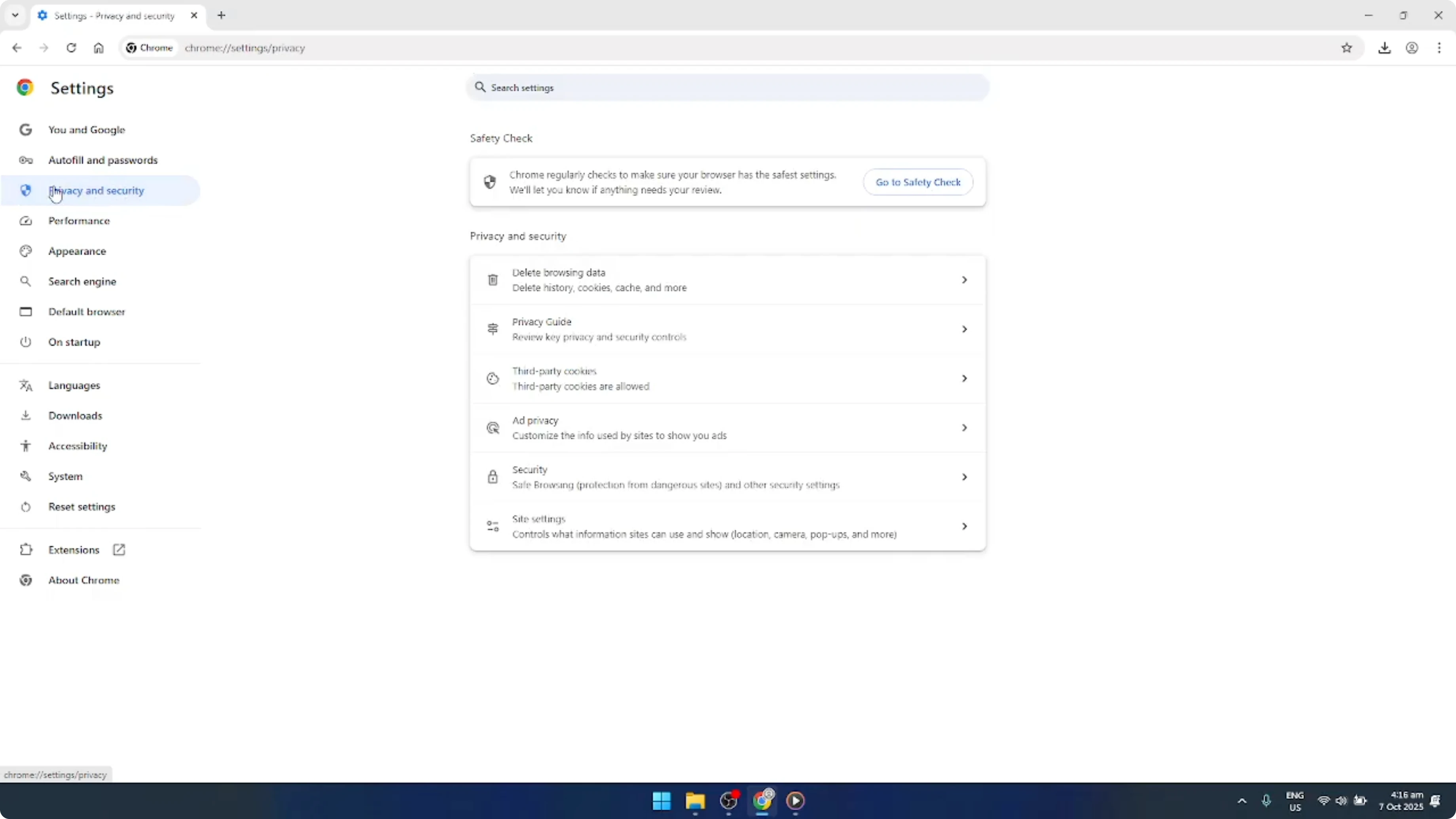Switch to the Settings browser tab
Viewport: 1456px width, 819px height.
click(x=113, y=16)
